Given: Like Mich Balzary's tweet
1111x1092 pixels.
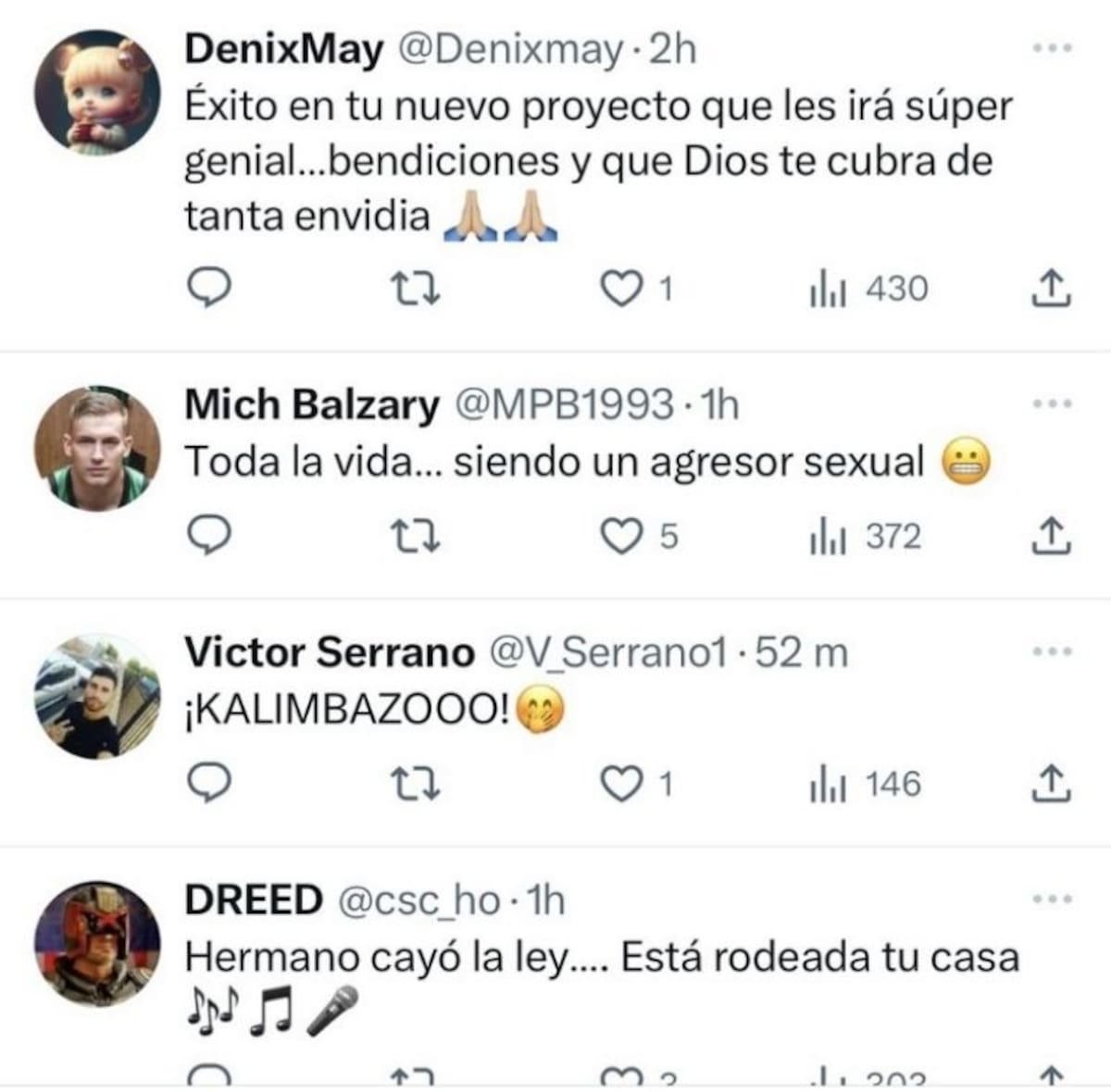Looking at the screenshot, I should [621, 536].
